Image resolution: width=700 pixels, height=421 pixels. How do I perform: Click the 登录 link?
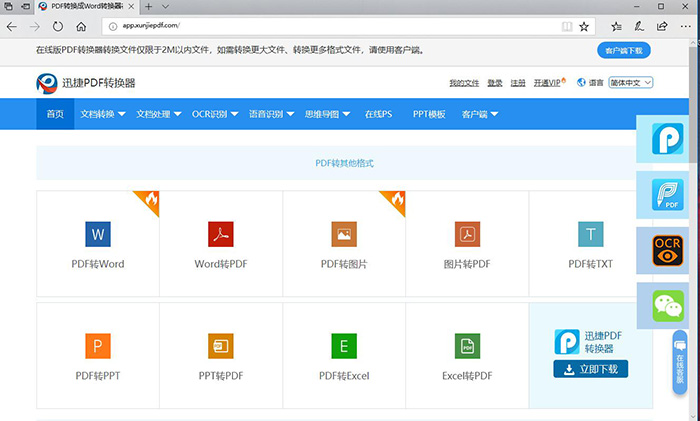click(x=495, y=83)
